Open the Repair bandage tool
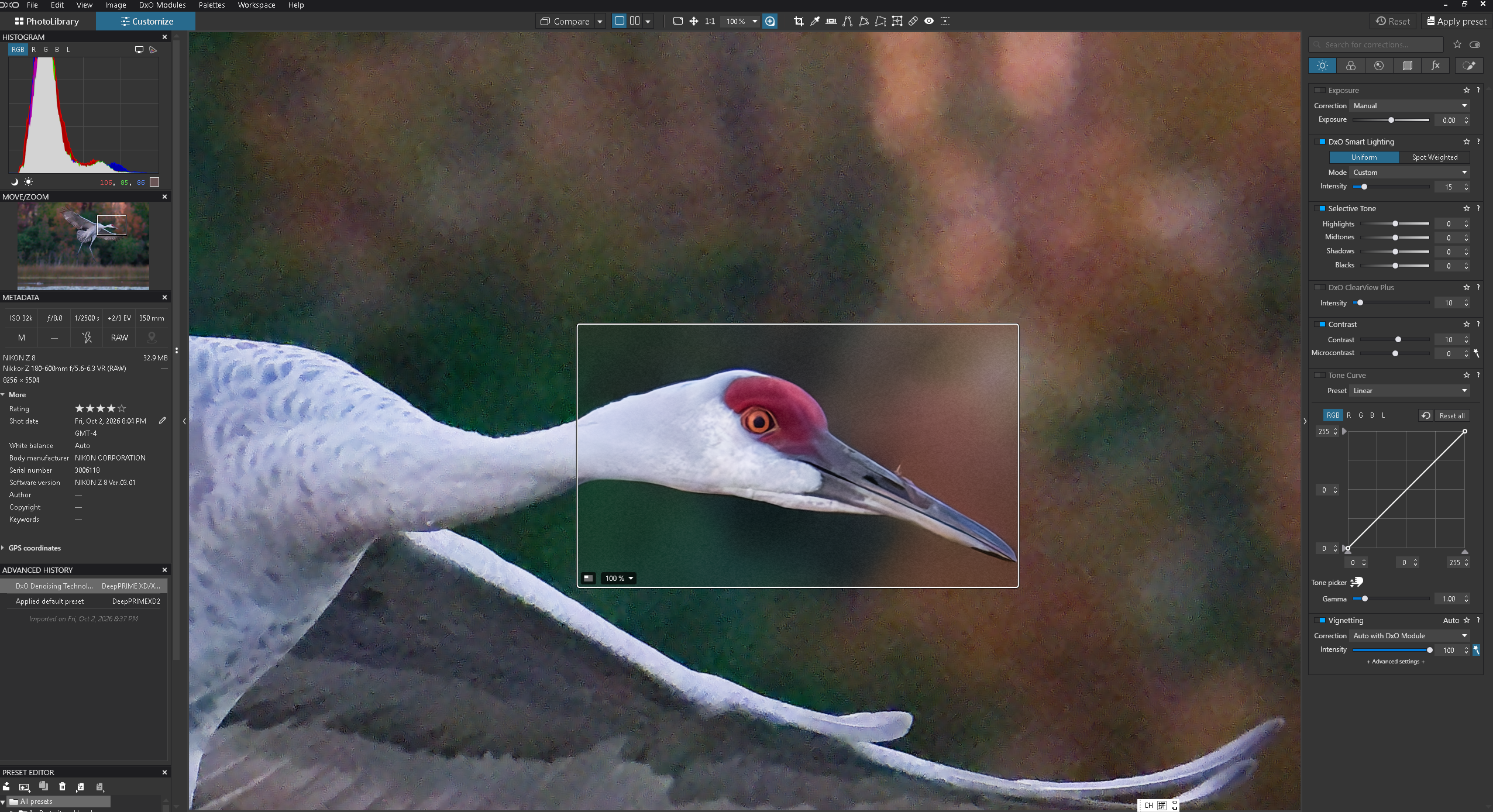The image size is (1493, 812). (913, 21)
